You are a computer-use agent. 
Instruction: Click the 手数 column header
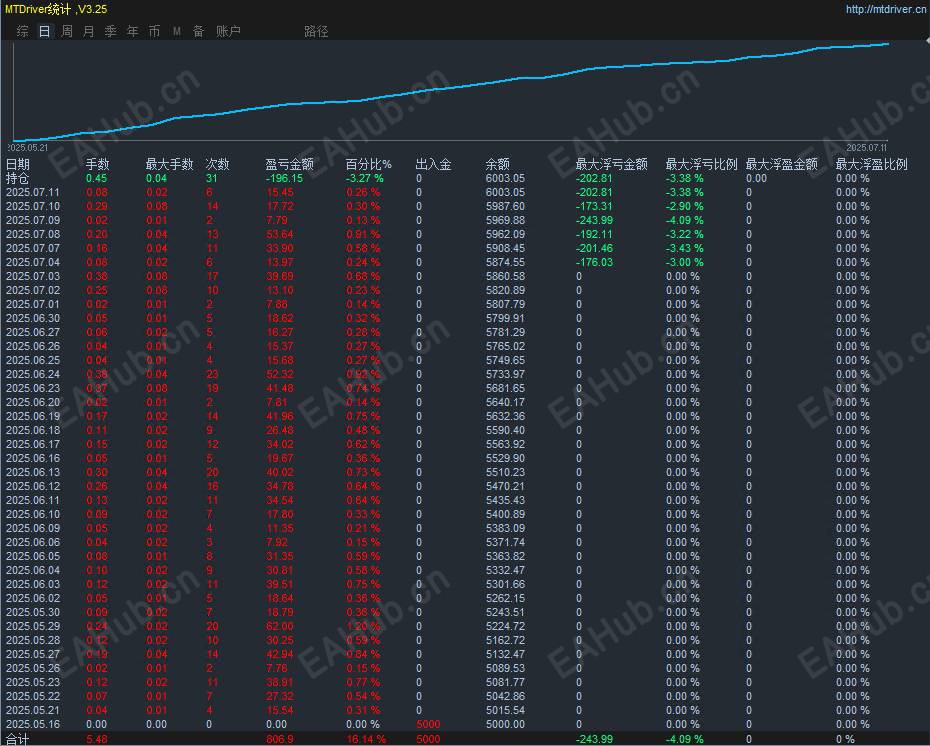coord(98,164)
